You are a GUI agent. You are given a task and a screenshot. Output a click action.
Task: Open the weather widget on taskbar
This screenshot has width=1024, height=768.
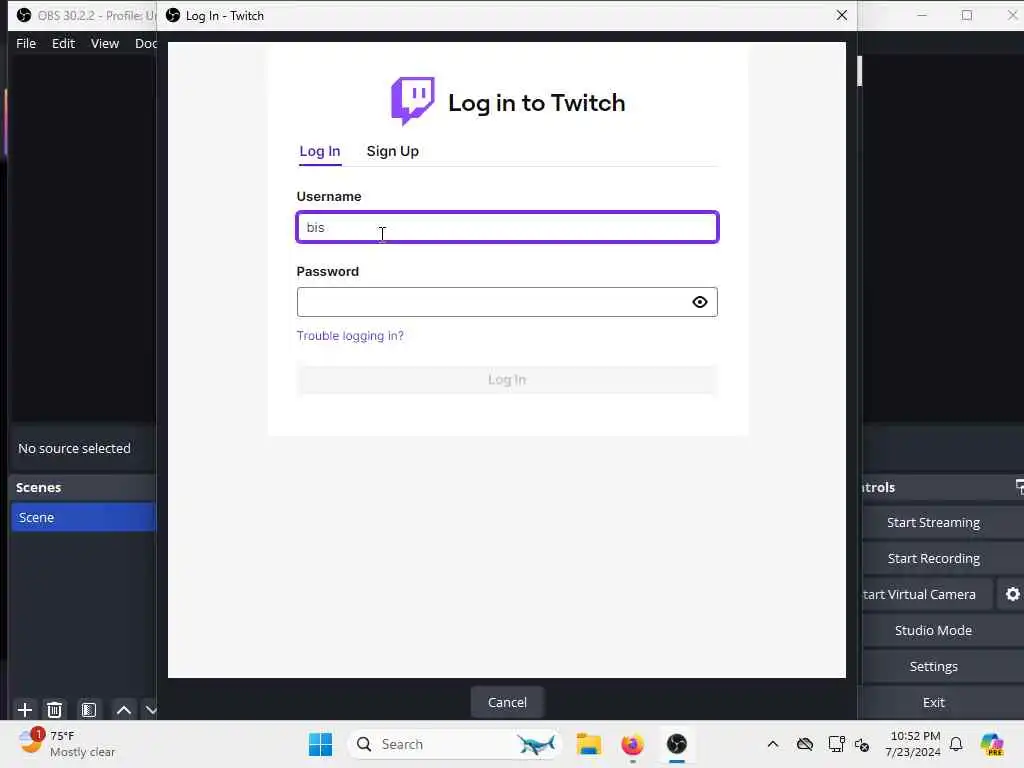[x=67, y=744]
